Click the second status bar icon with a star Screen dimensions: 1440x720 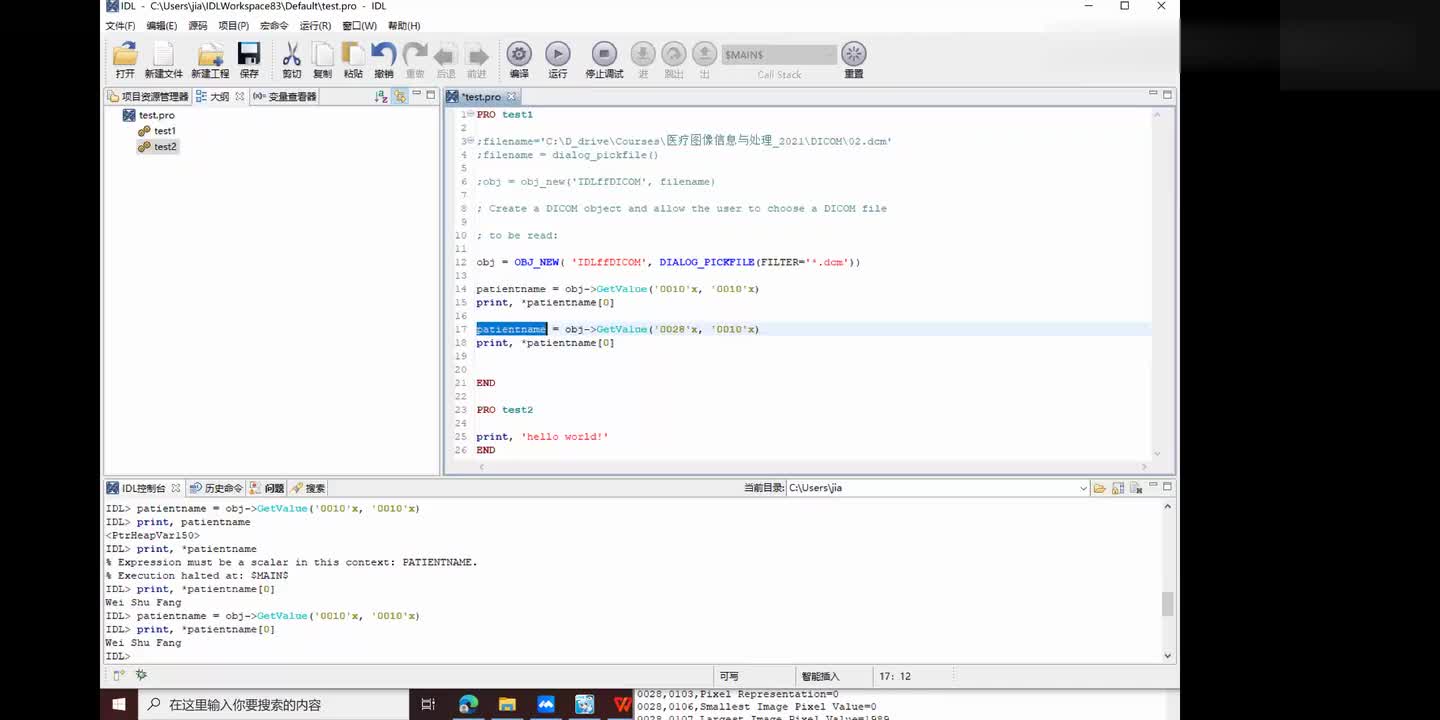pyautogui.click(x=141, y=676)
